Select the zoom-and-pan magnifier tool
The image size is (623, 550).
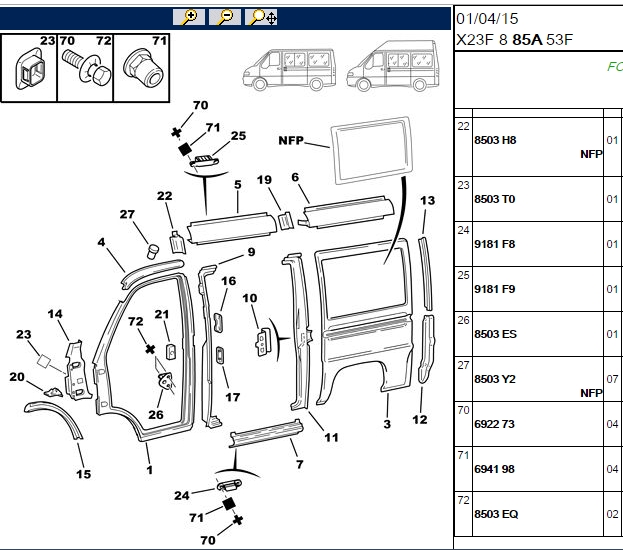point(261,17)
